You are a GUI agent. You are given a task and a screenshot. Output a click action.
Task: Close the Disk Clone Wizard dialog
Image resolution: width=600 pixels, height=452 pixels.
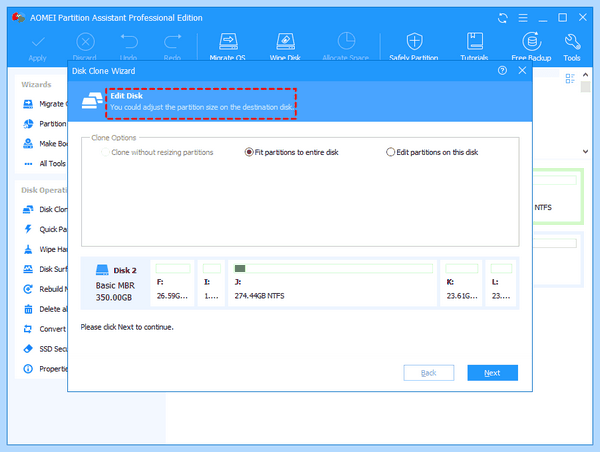tap(522, 70)
